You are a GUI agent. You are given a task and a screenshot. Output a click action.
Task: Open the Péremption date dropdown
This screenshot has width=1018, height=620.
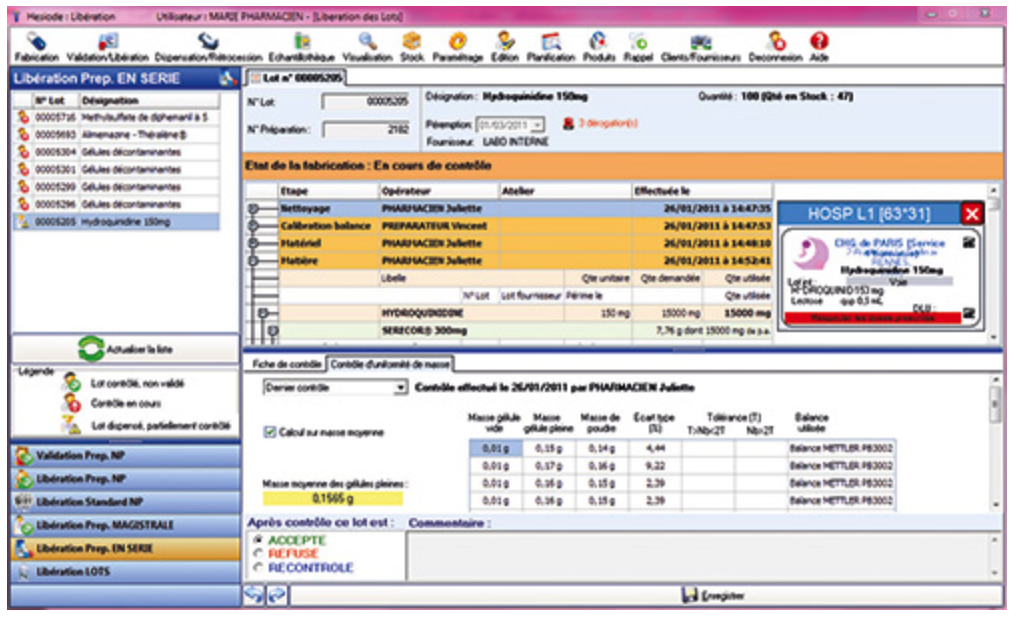538,125
